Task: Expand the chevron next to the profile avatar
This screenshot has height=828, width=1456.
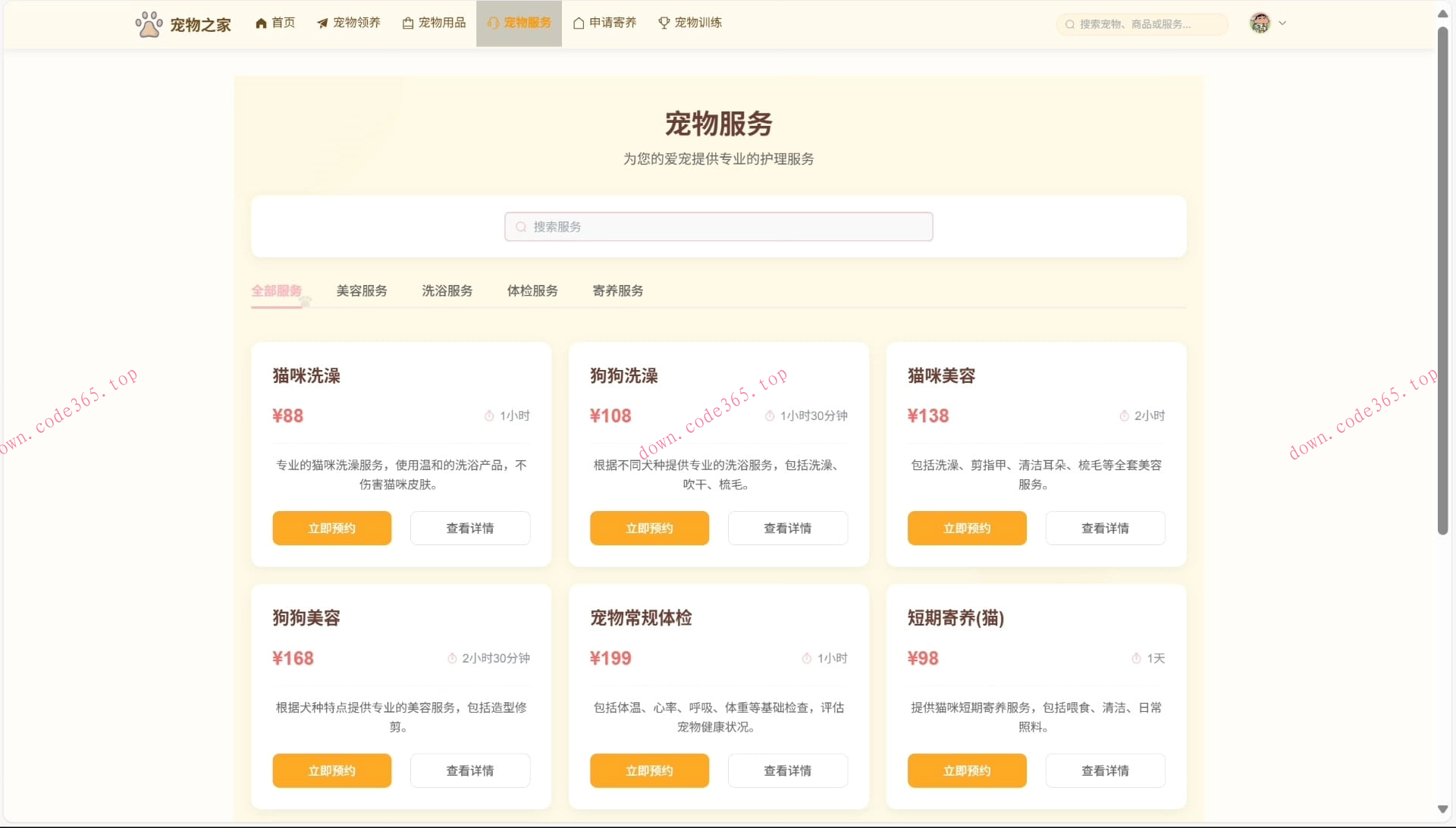Action: [1282, 23]
